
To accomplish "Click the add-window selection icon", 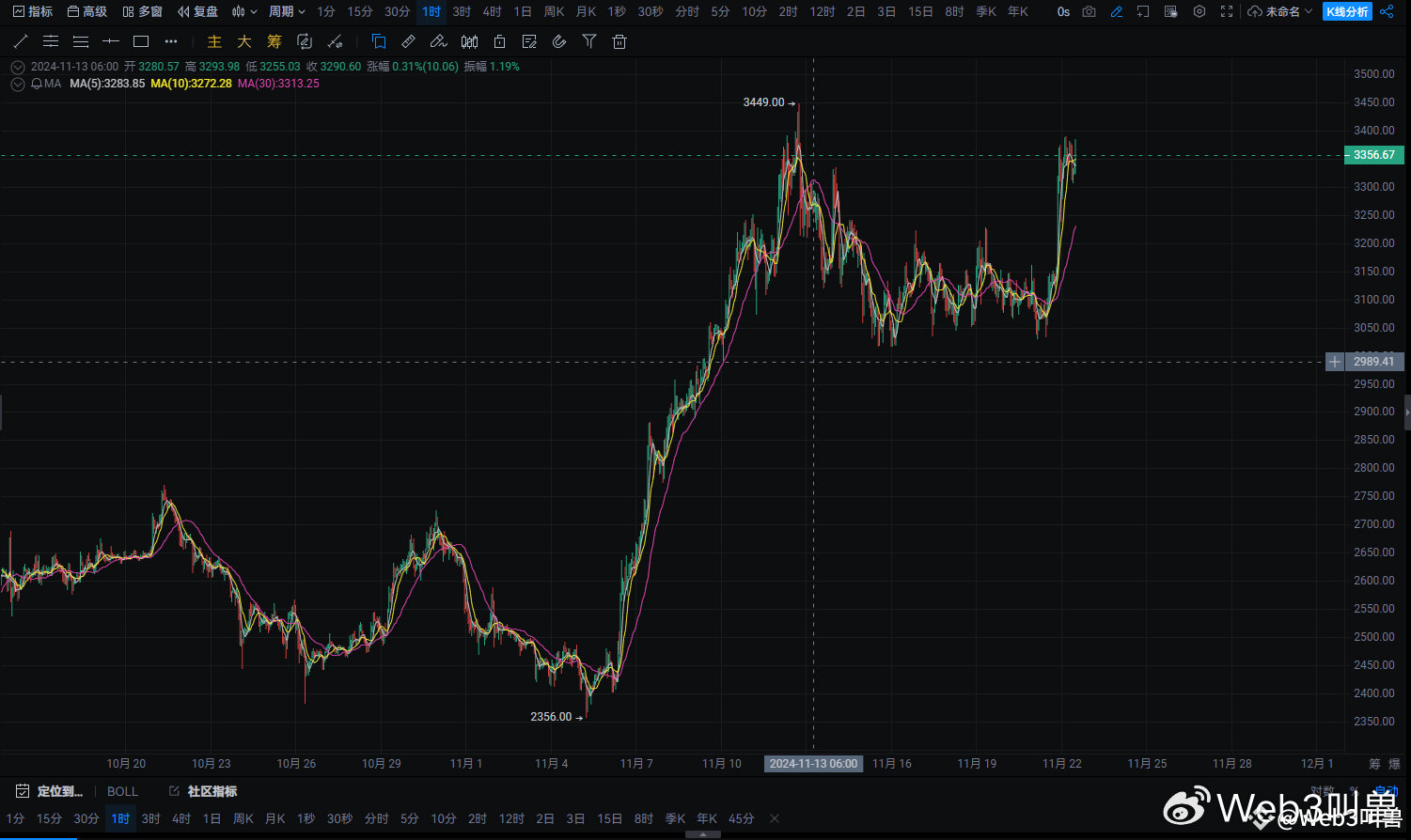I will tap(1143, 11).
